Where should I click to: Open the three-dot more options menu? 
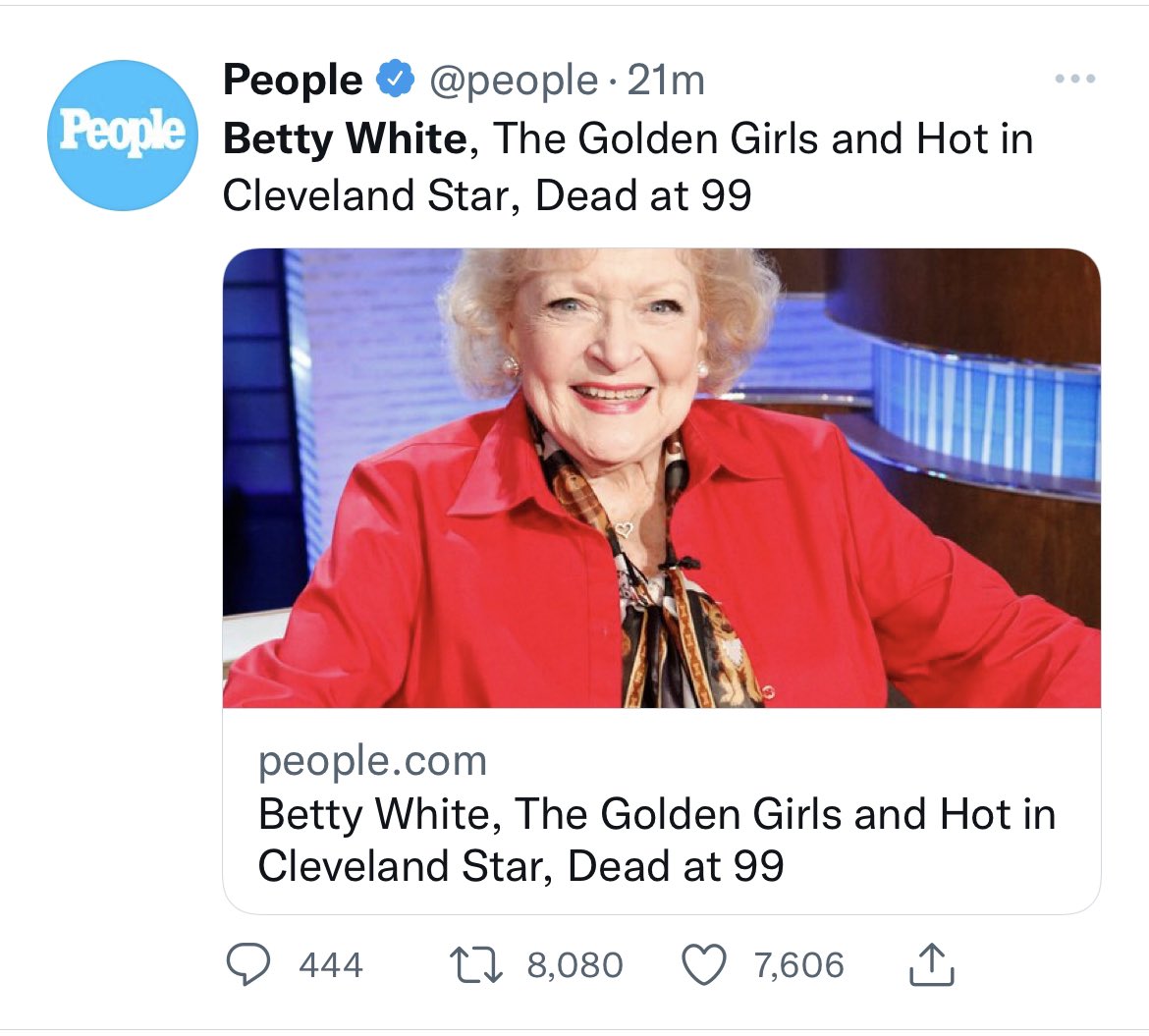[1073, 80]
